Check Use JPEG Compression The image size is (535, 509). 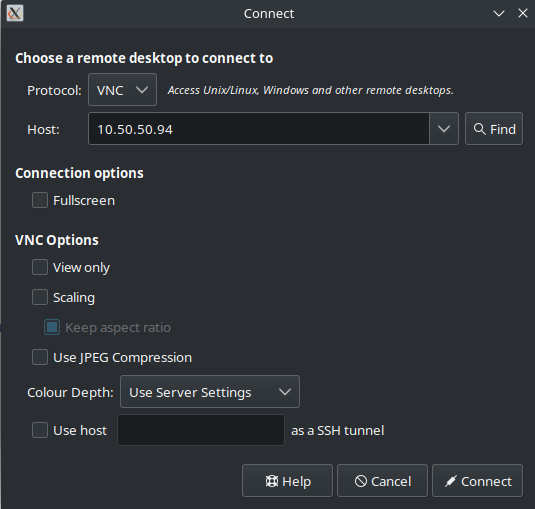coord(40,357)
